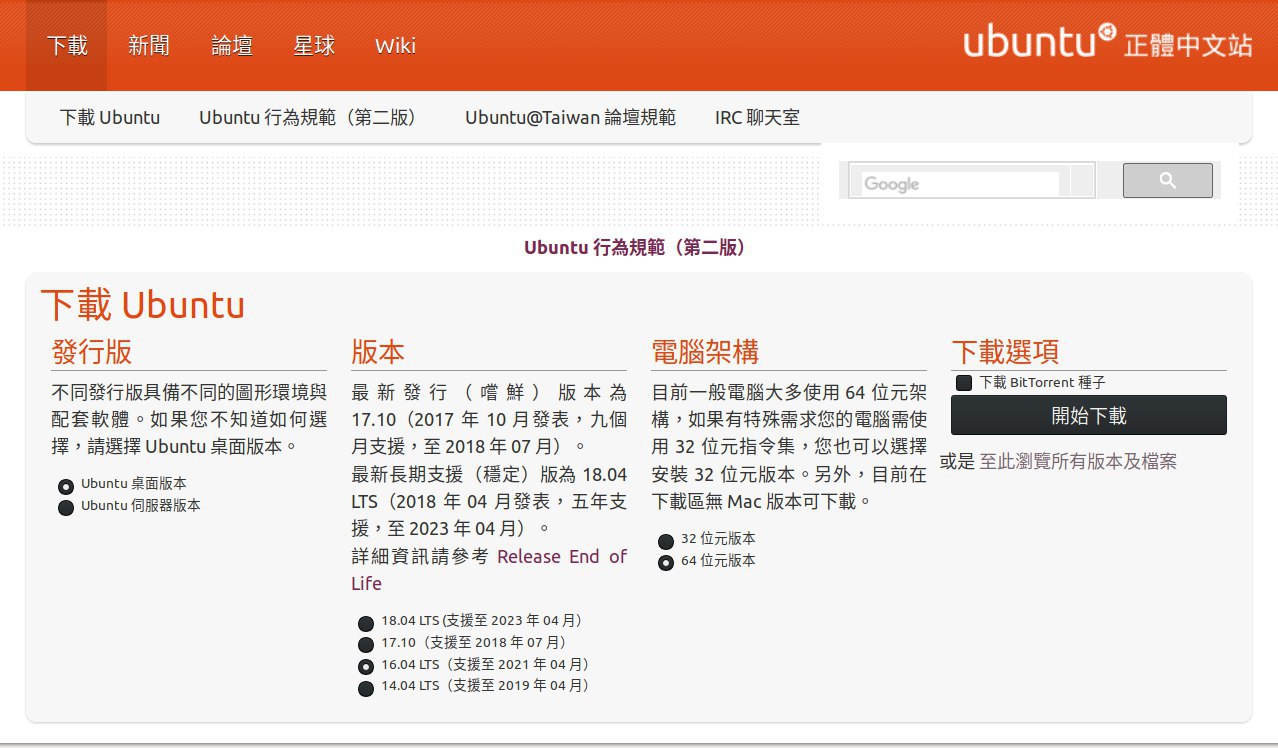Select the Ubuntu 伺服器版本 radio button
This screenshot has height=748, width=1278.
tap(66, 507)
